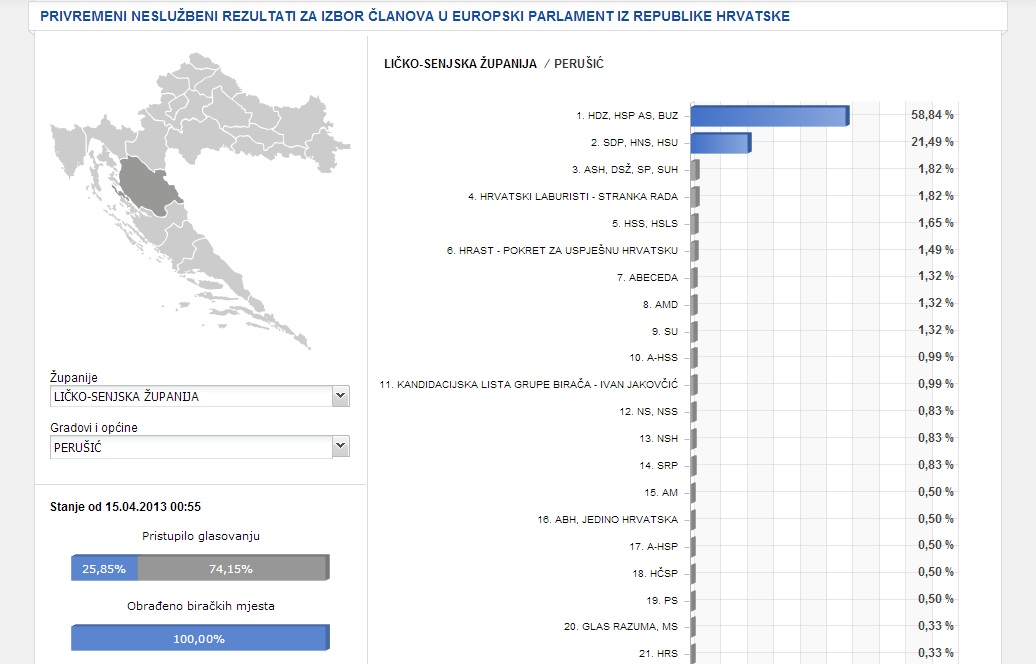Click the Ivan Jakovčić candidate list label
Image resolution: width=1036 pixels, height=664 pixels.
point(529,385)
